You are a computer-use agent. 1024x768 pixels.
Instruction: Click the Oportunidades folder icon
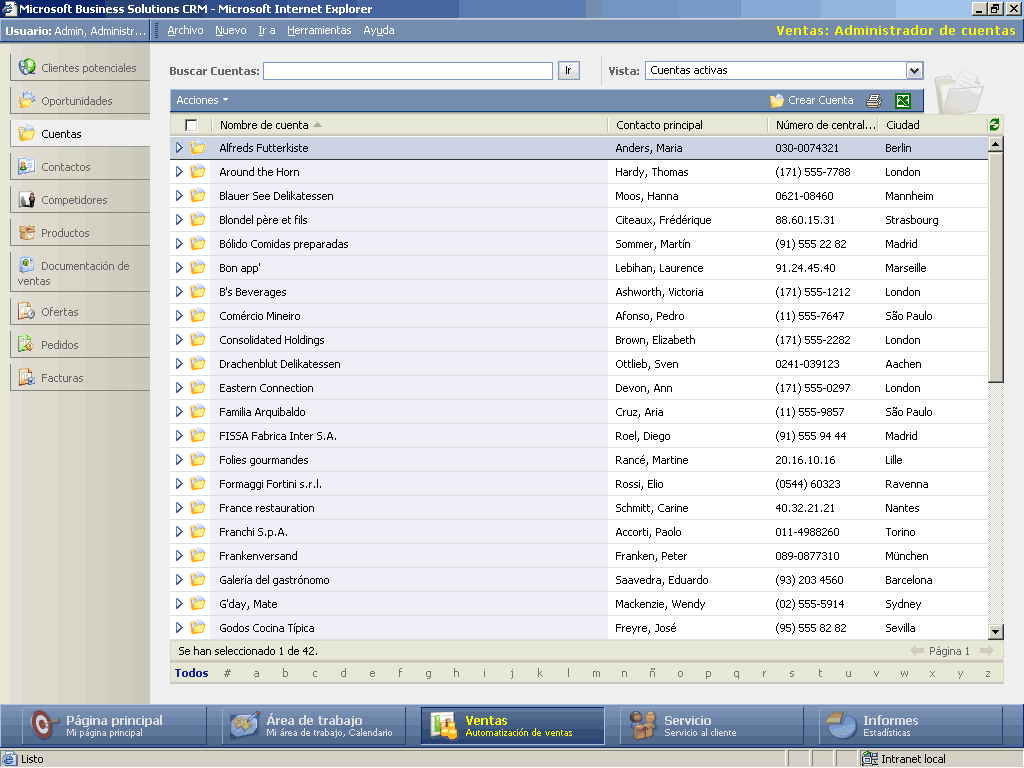pos(27,100)
